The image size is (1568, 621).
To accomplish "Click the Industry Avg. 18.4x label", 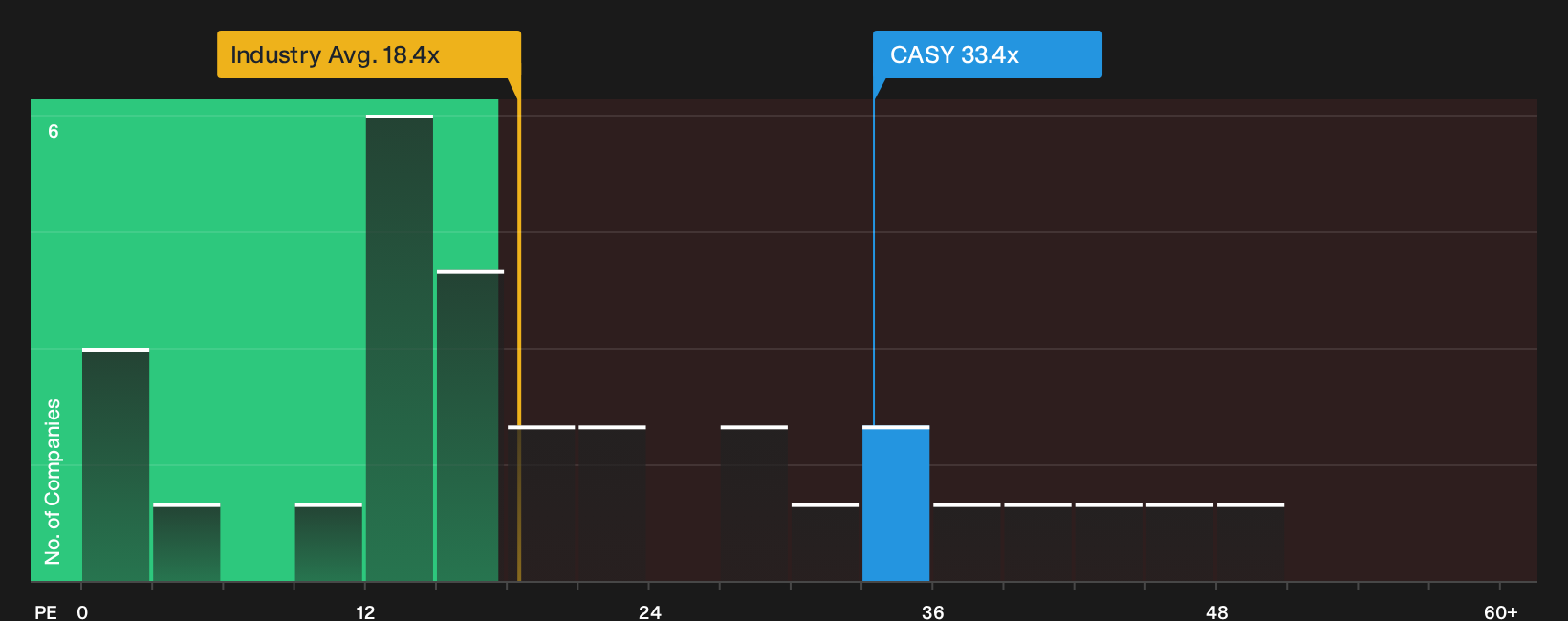I will pos(369,54).
